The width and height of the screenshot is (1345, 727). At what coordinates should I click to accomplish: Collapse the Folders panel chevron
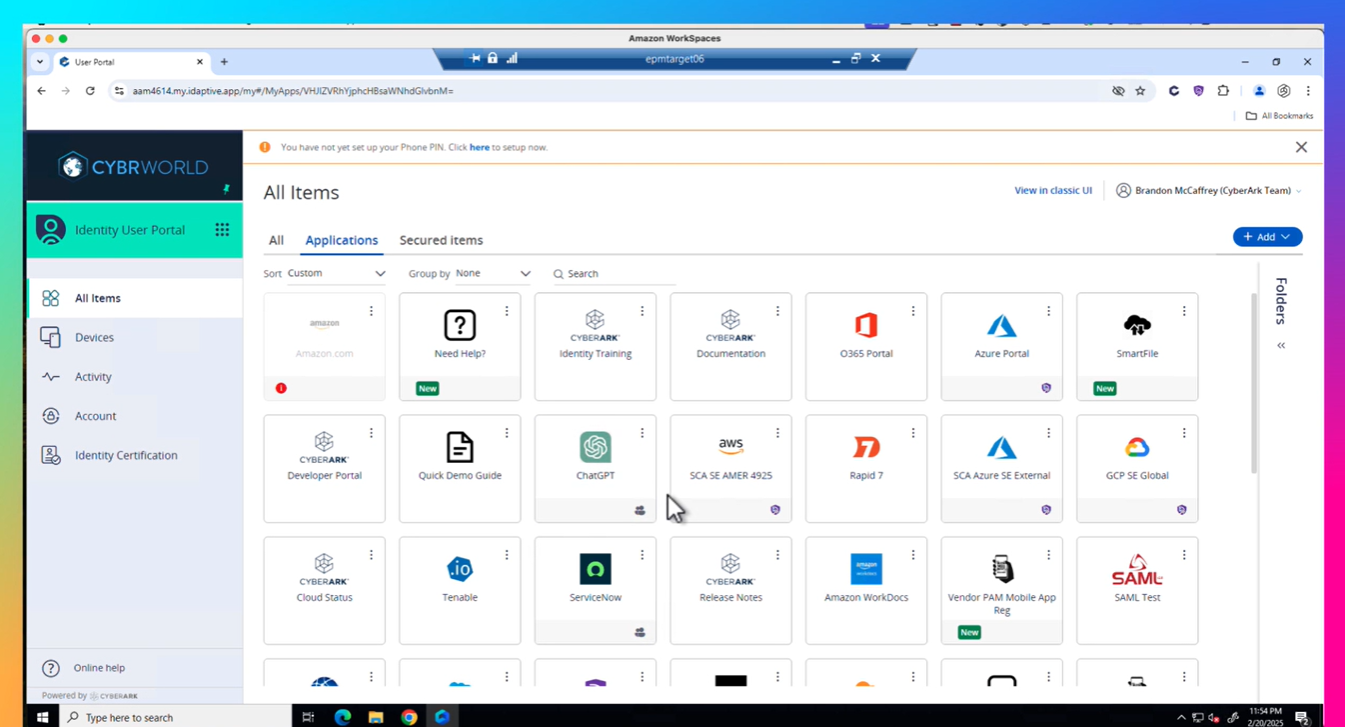click(x=1281, y=345)
